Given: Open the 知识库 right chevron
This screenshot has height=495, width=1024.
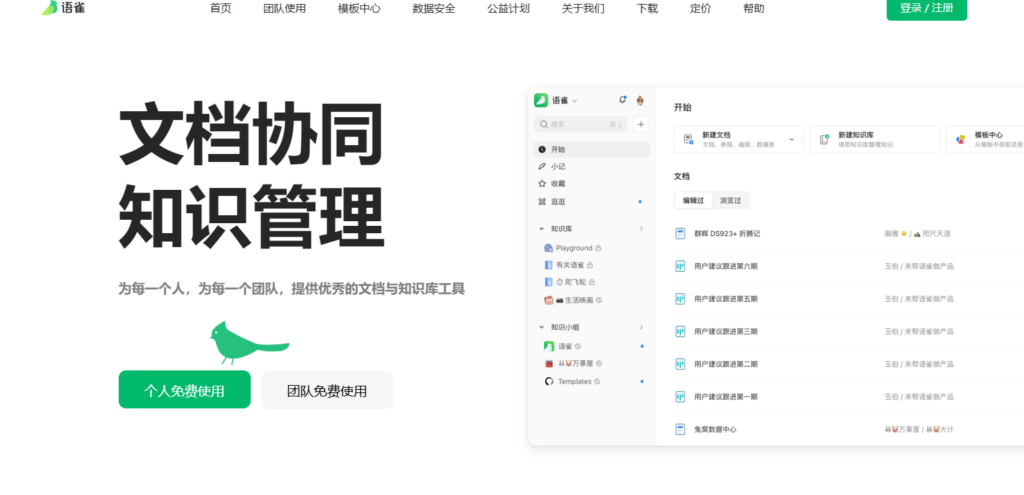Looking at the screenshot, I should click(641, 229).
